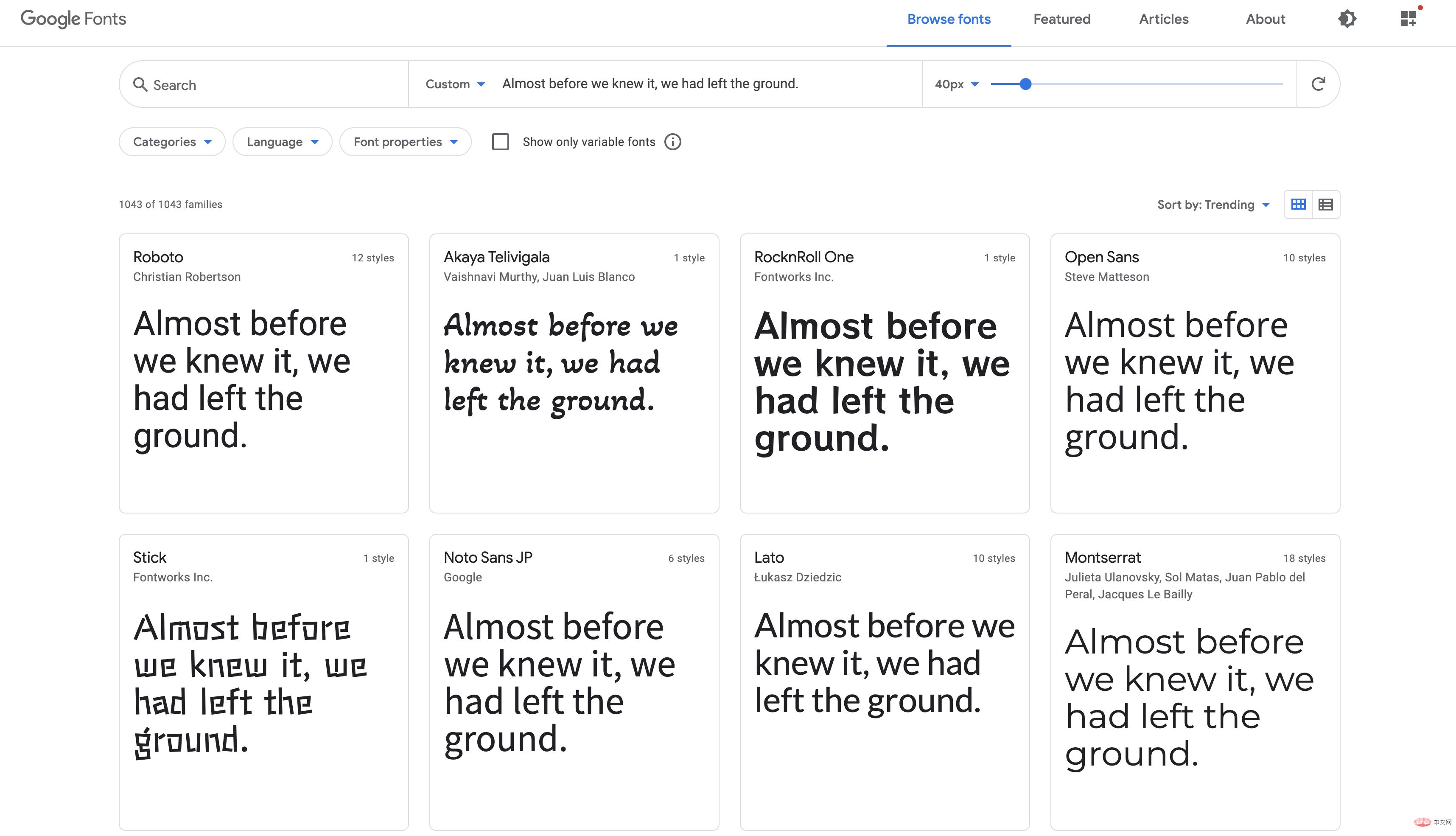Toggle the dark theme icon
The width and height of the screenshot is (1456, 836).
(x=1347, y=19)
